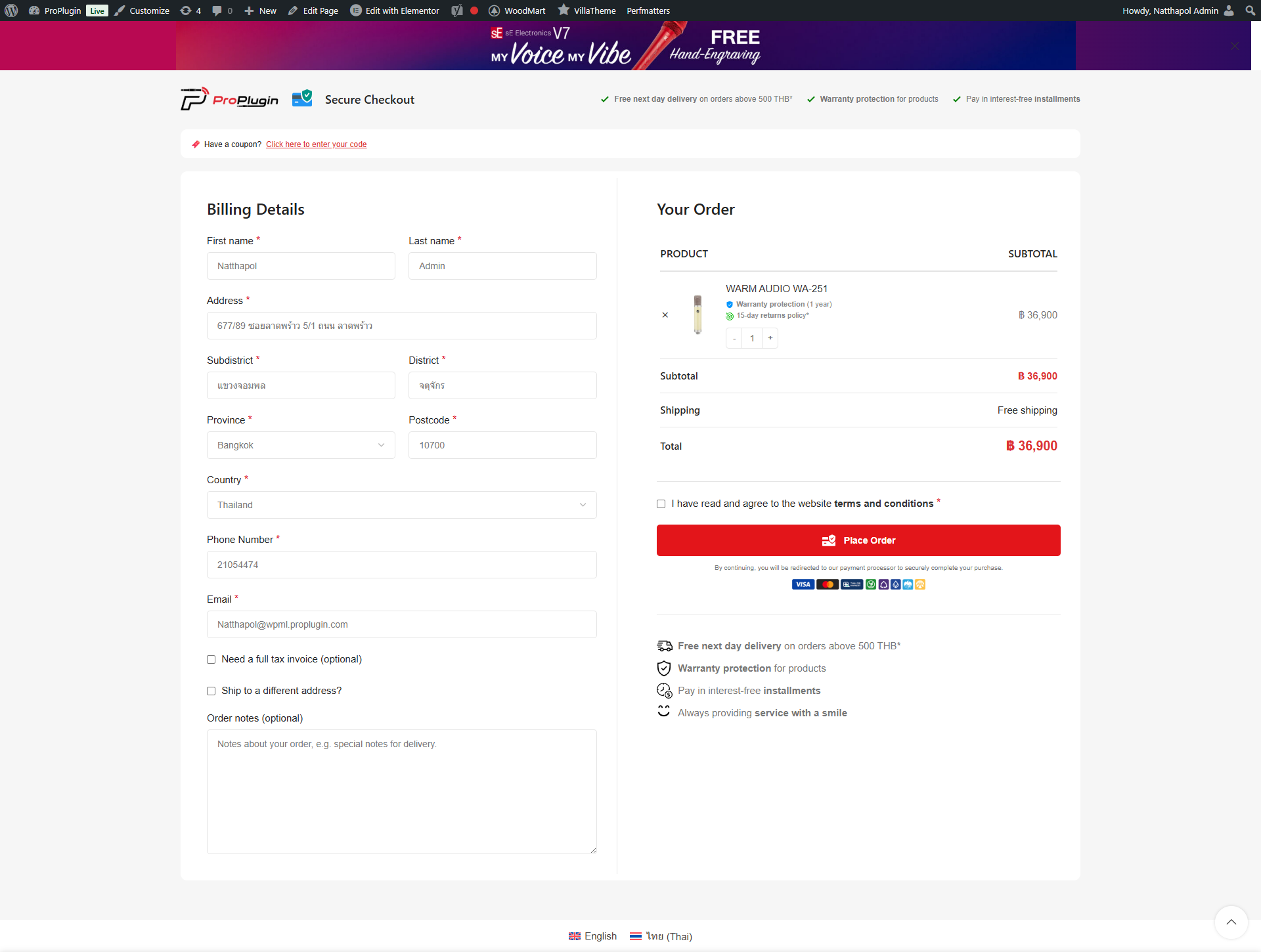Screen dimensions: 1261x952
Task: Open the New content menu
Action: (x=260, y=11)
